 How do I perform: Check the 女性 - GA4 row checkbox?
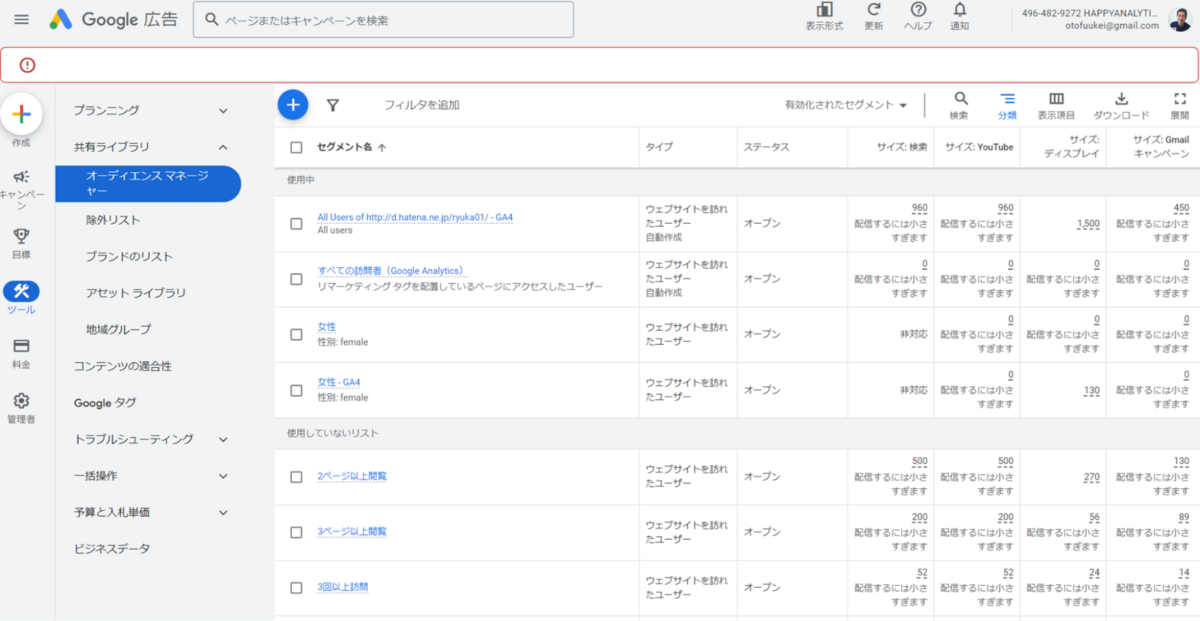tap(296, 390)
